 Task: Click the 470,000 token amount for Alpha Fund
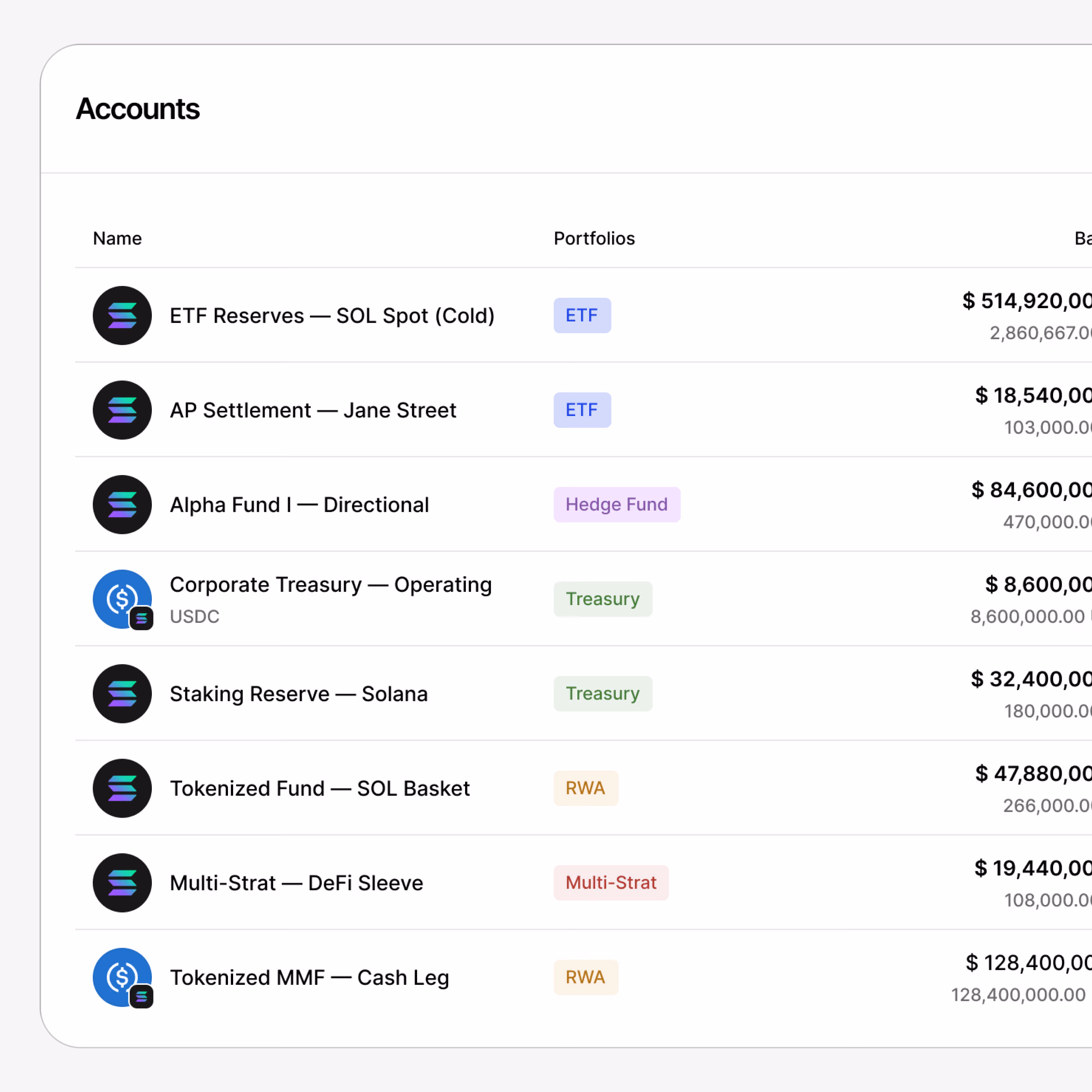pyautogui.click(x=1047, y=522)
